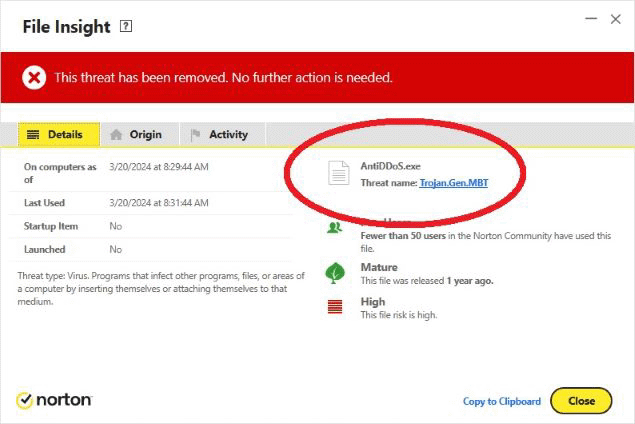Switch to the Details tab
This screenshot has width=635, height=424.
coord(59,134)
